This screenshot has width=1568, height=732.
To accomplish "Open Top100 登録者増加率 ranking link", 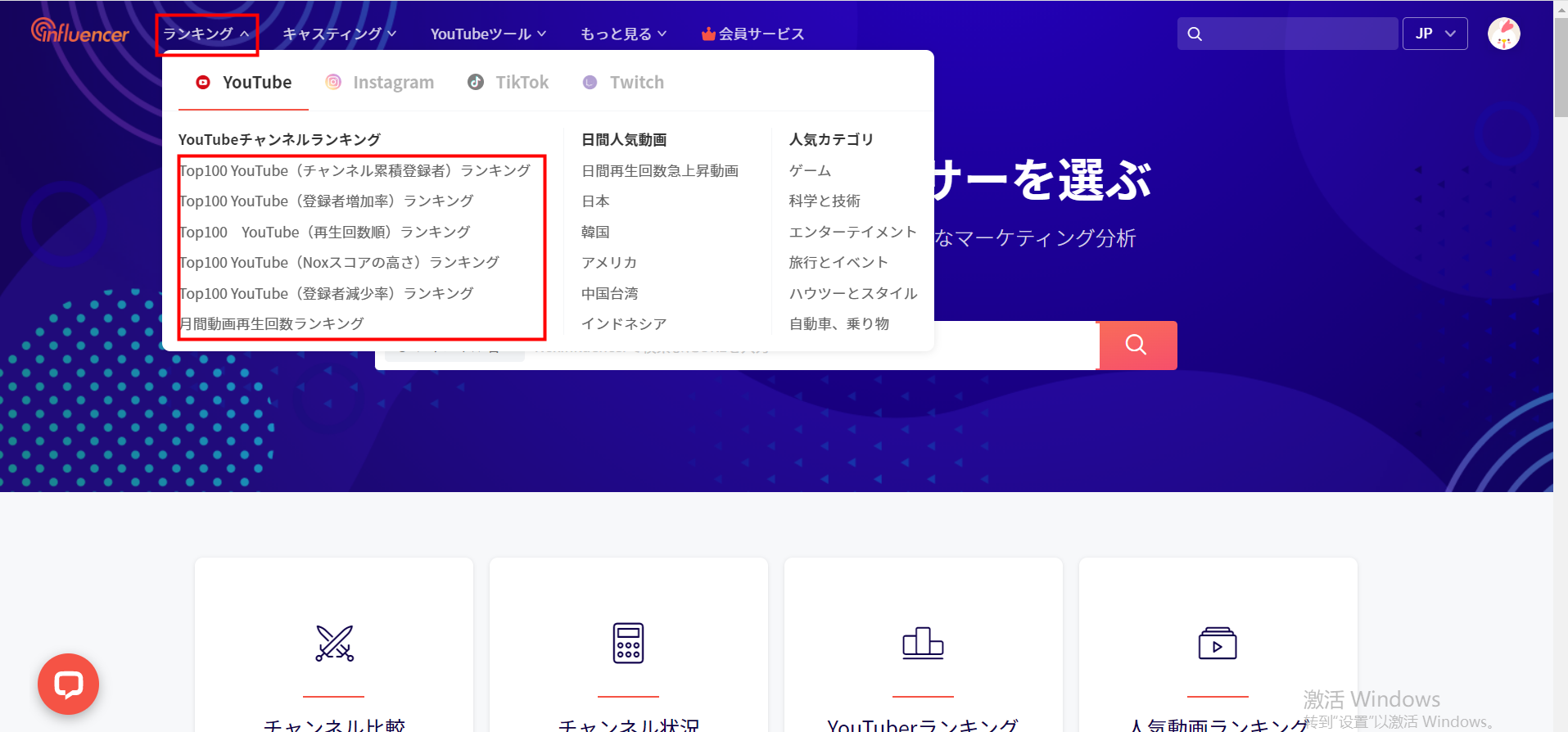I will coord(326,201).
